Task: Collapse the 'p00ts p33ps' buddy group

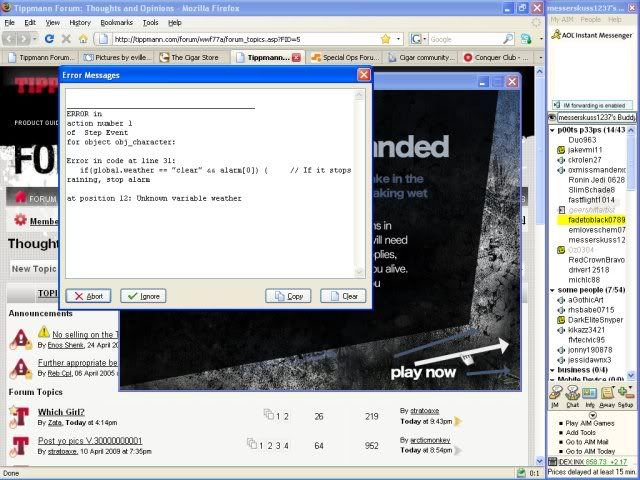Action: (x=552, y=130)
